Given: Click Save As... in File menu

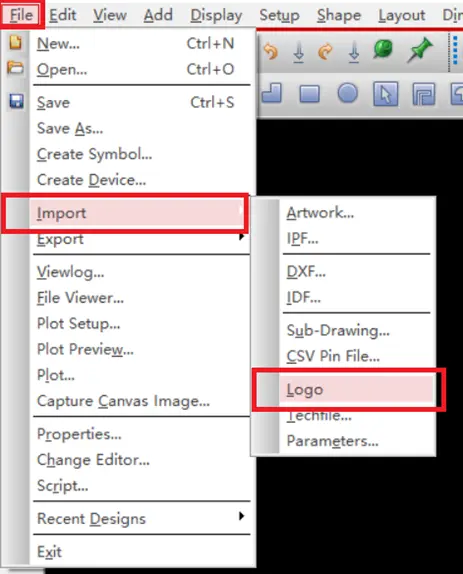Looking at the screenshot, I should coord(70,128).
